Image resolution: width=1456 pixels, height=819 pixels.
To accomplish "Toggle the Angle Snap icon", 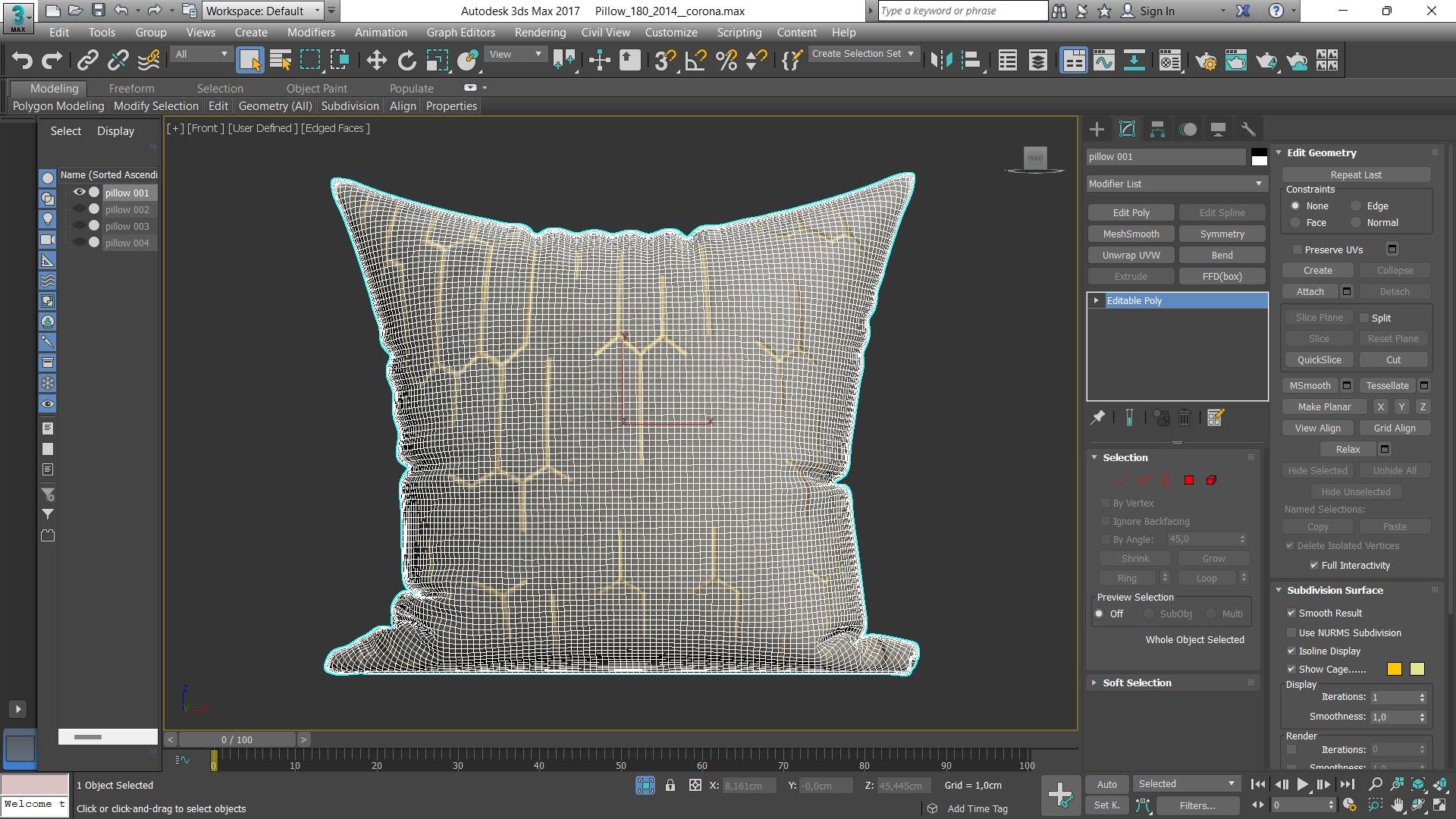I will [695, 61].
